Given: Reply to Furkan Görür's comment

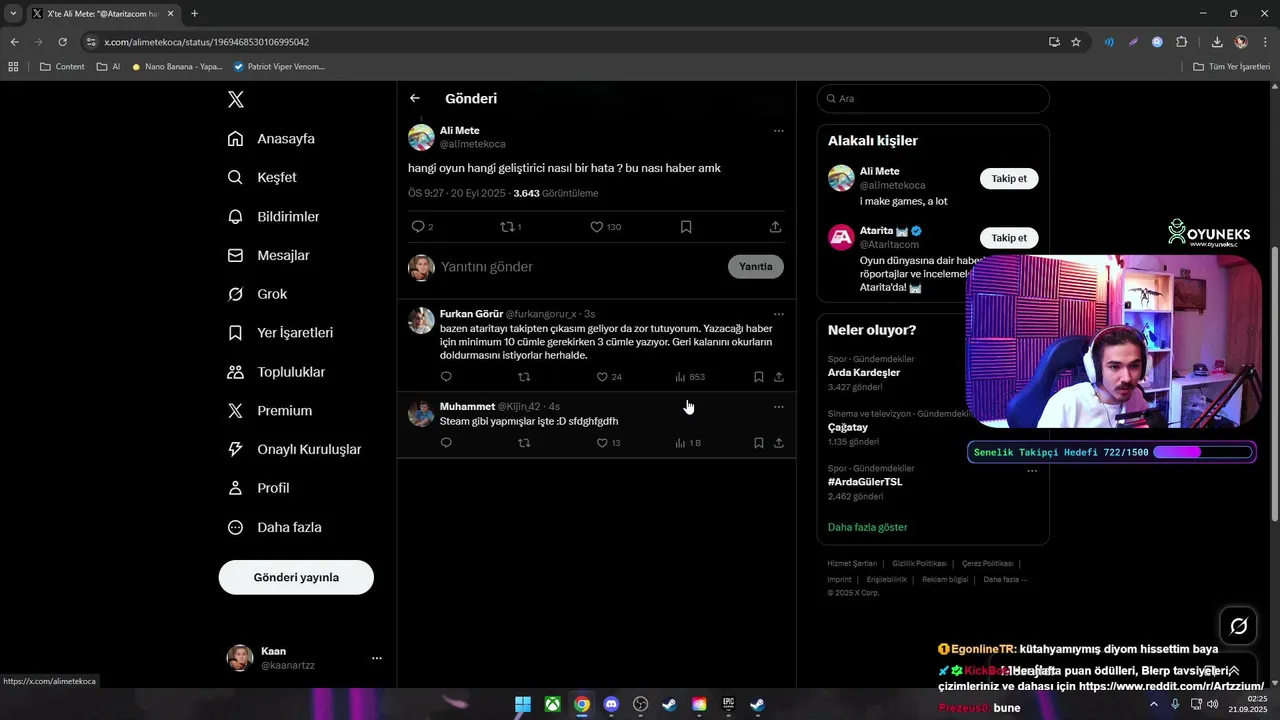Looking at the screenshot, I should tap(446, 377).
